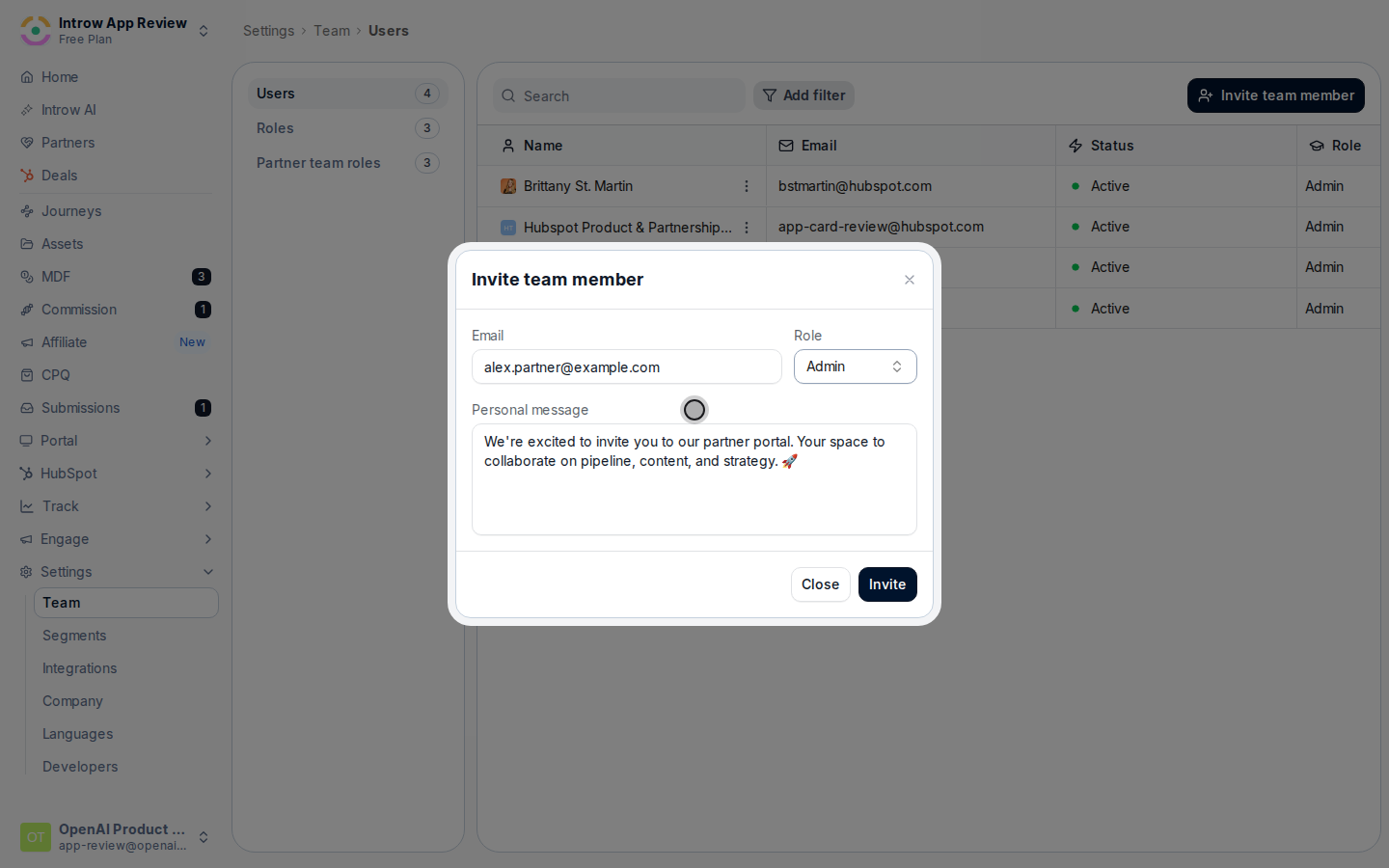Image resolution: width=1389 pixels, height=868 pixels.
Task: Click the Home icon in sidebar
Action: [x=27, y=77]
